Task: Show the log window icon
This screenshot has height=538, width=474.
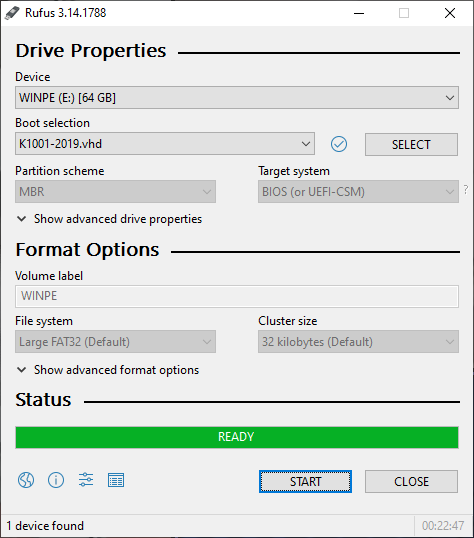Action: pos(116,480)
